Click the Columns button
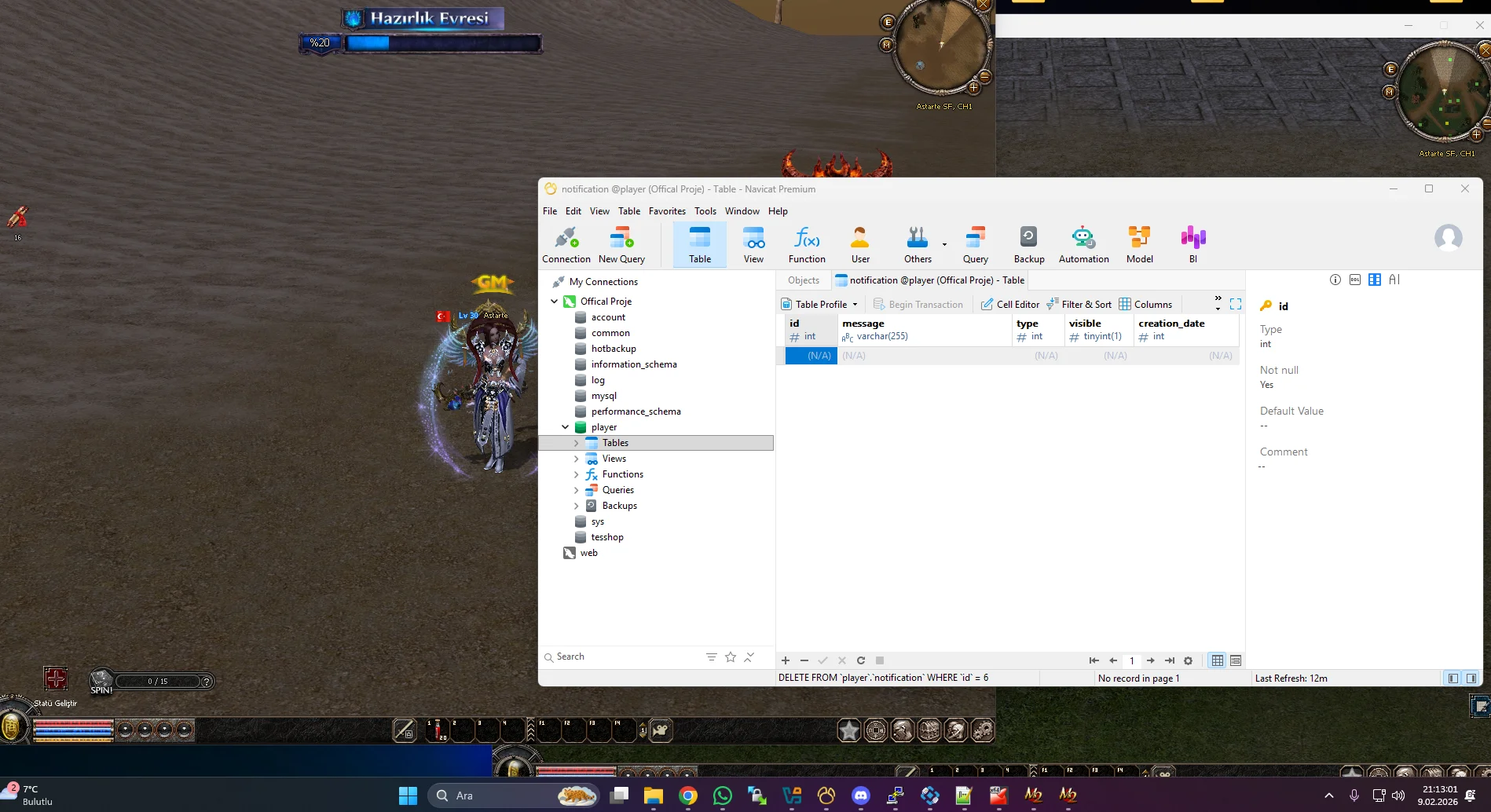 click(1145, 305)
